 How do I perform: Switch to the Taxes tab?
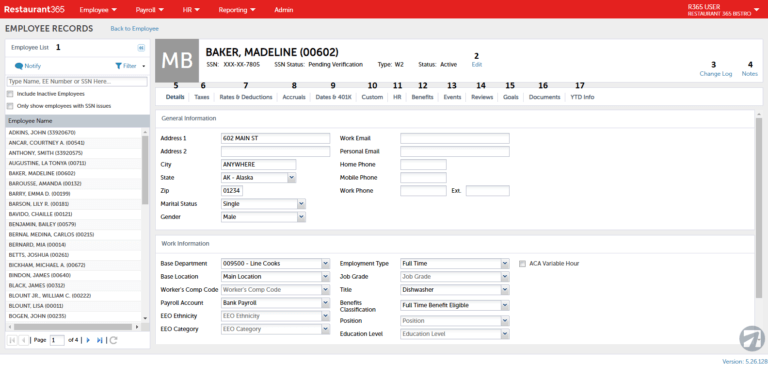click(x=202, y=97)
